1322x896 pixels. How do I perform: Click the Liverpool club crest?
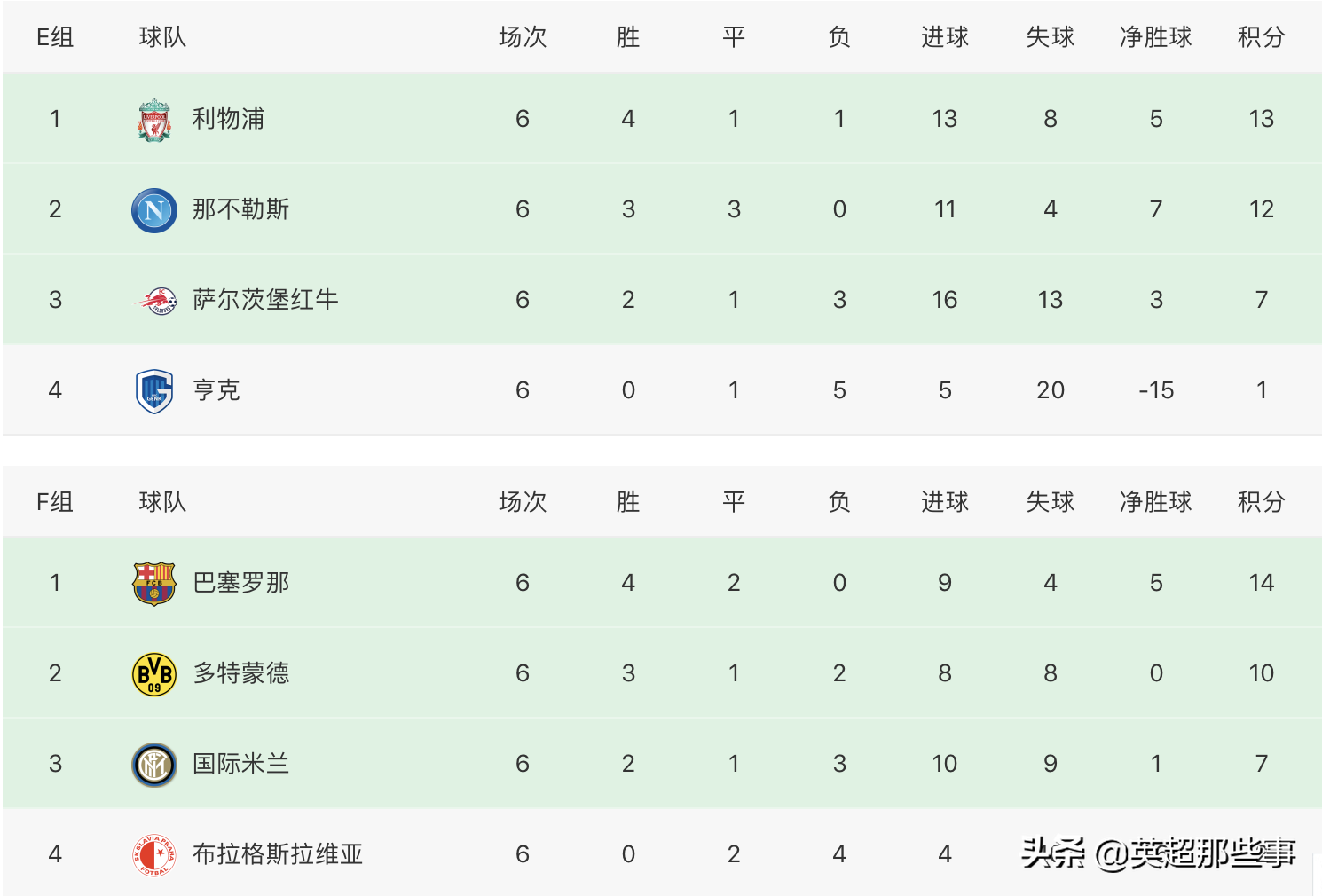click(x=154, y=120)
